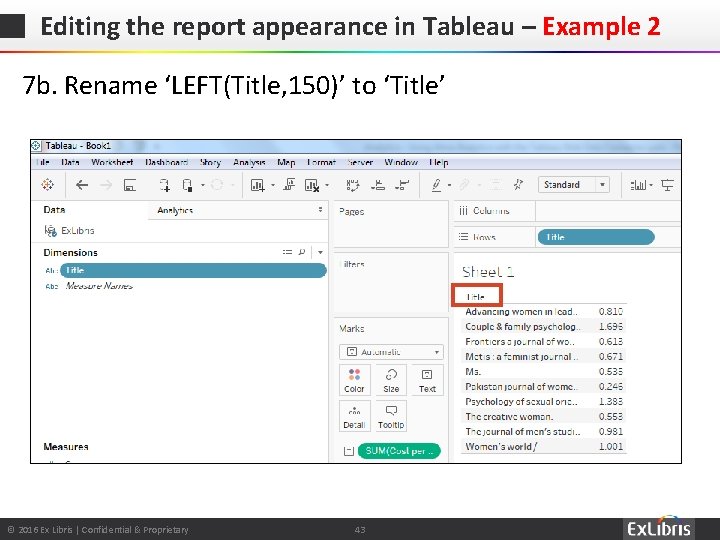Click the Color marks button
This screenshot has height=540, width=720.
click(x=354, y=380)
